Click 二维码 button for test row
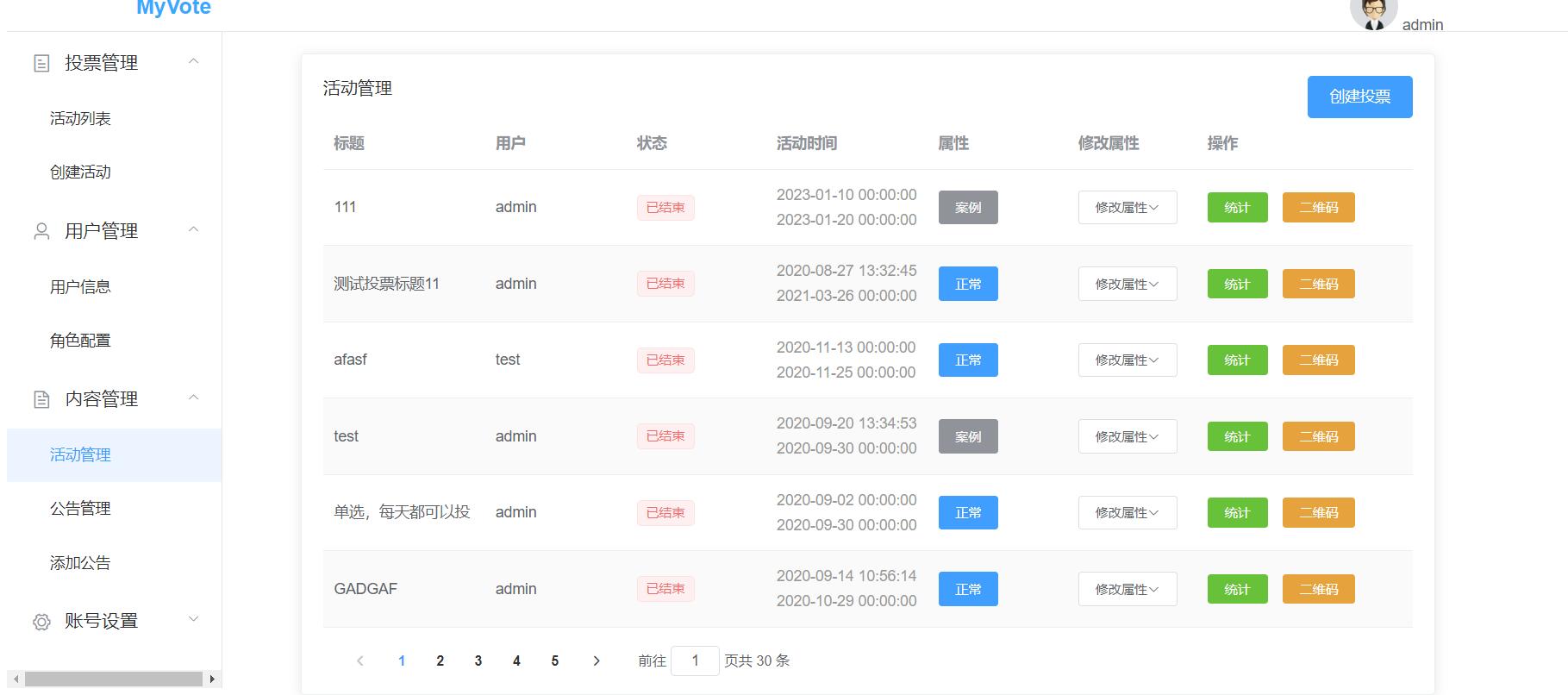Viewport: 1568px width, 695px height. (1319, 436)
